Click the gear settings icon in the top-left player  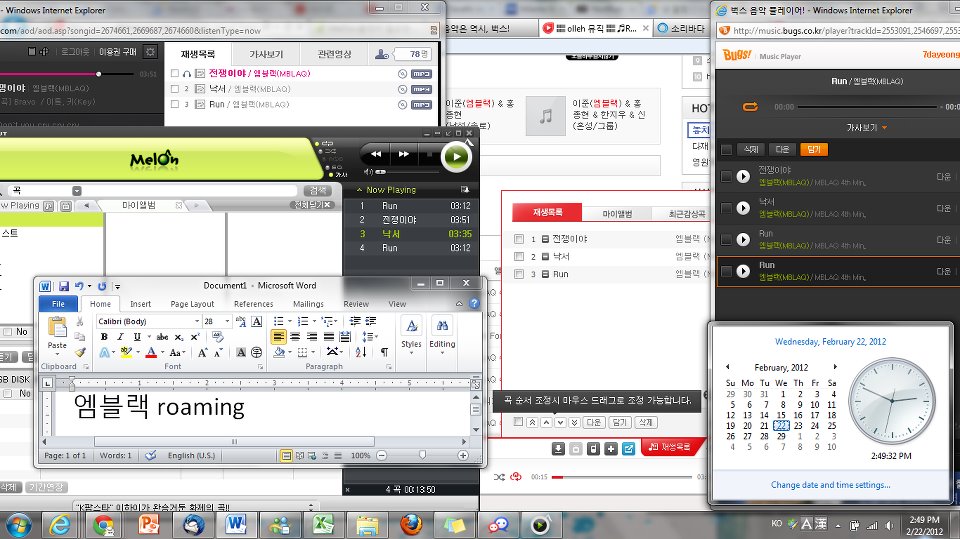150,51
